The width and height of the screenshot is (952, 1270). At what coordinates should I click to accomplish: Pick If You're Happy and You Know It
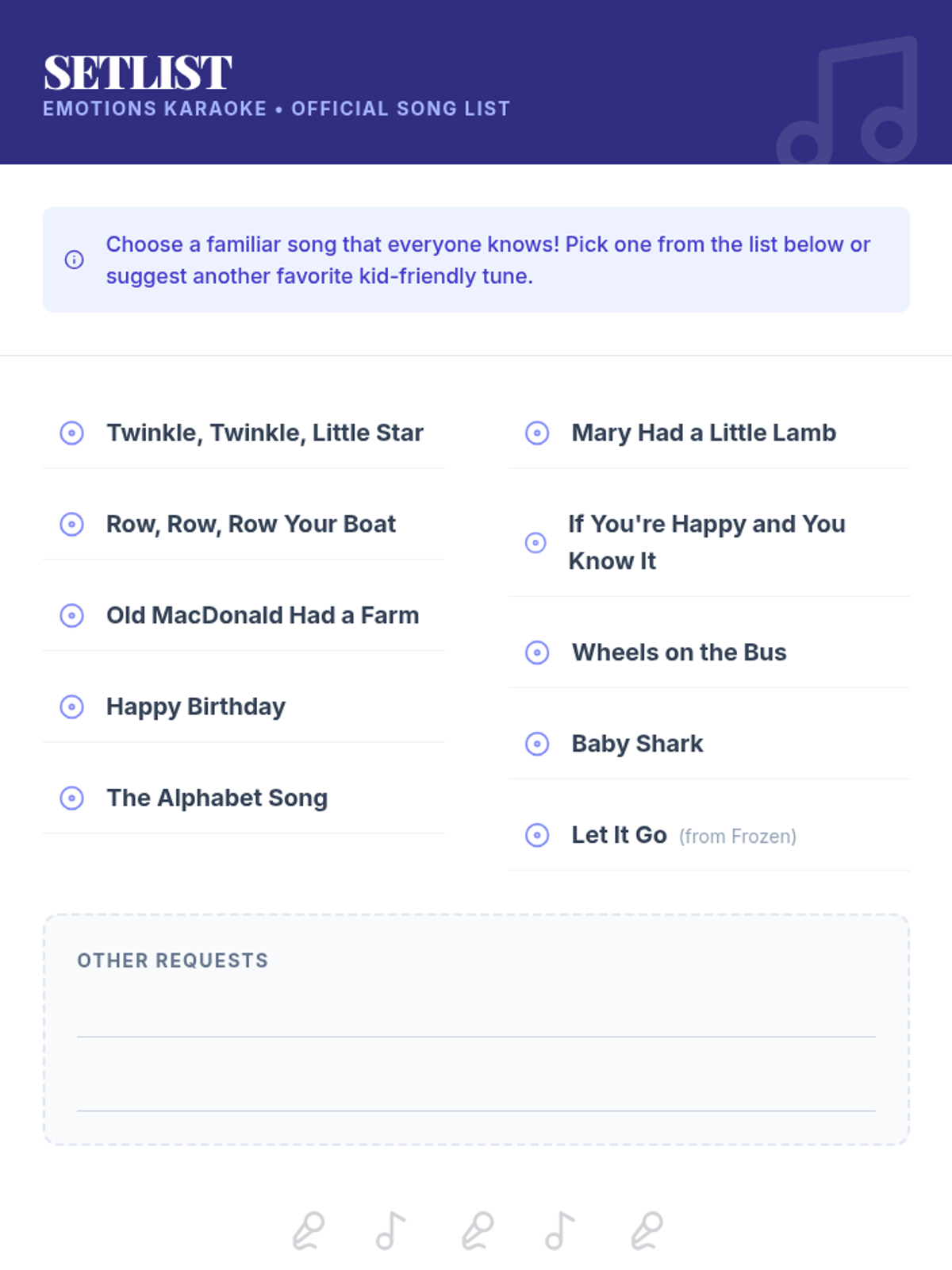click(x=707, y=542)
